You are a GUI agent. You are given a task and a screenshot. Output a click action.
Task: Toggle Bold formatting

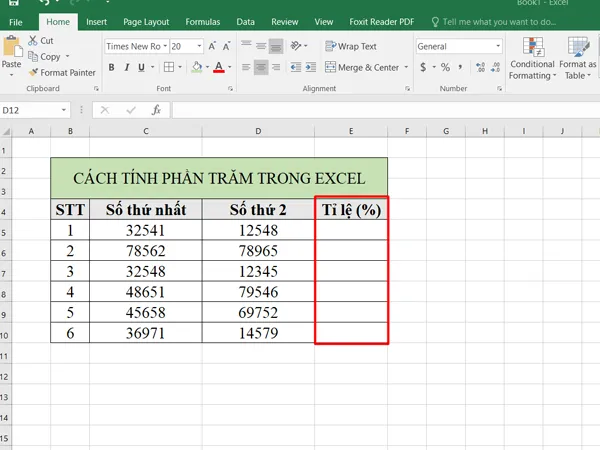pos(112,68)
